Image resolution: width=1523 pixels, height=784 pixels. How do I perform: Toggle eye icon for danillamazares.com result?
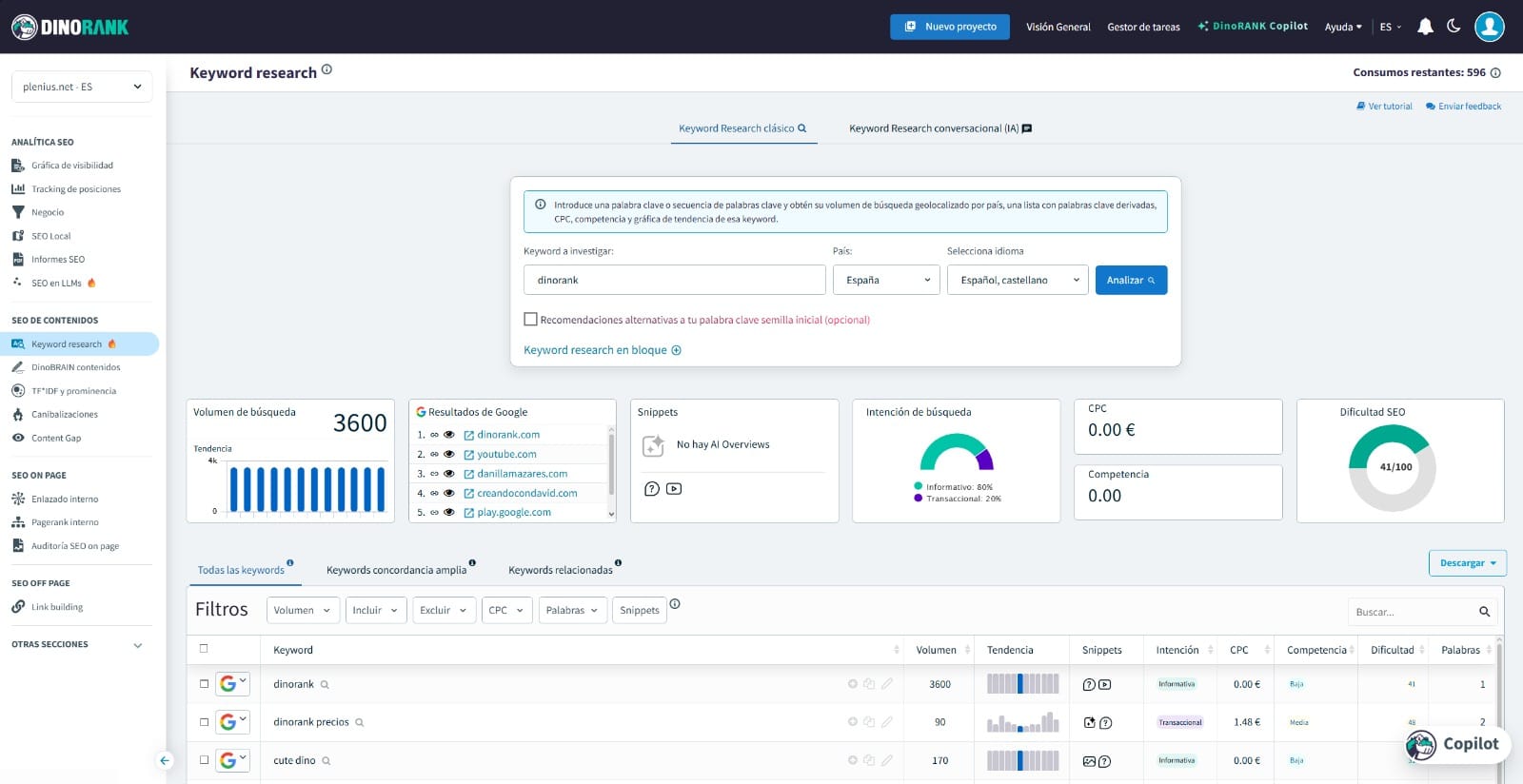click(x=449, y=474)
